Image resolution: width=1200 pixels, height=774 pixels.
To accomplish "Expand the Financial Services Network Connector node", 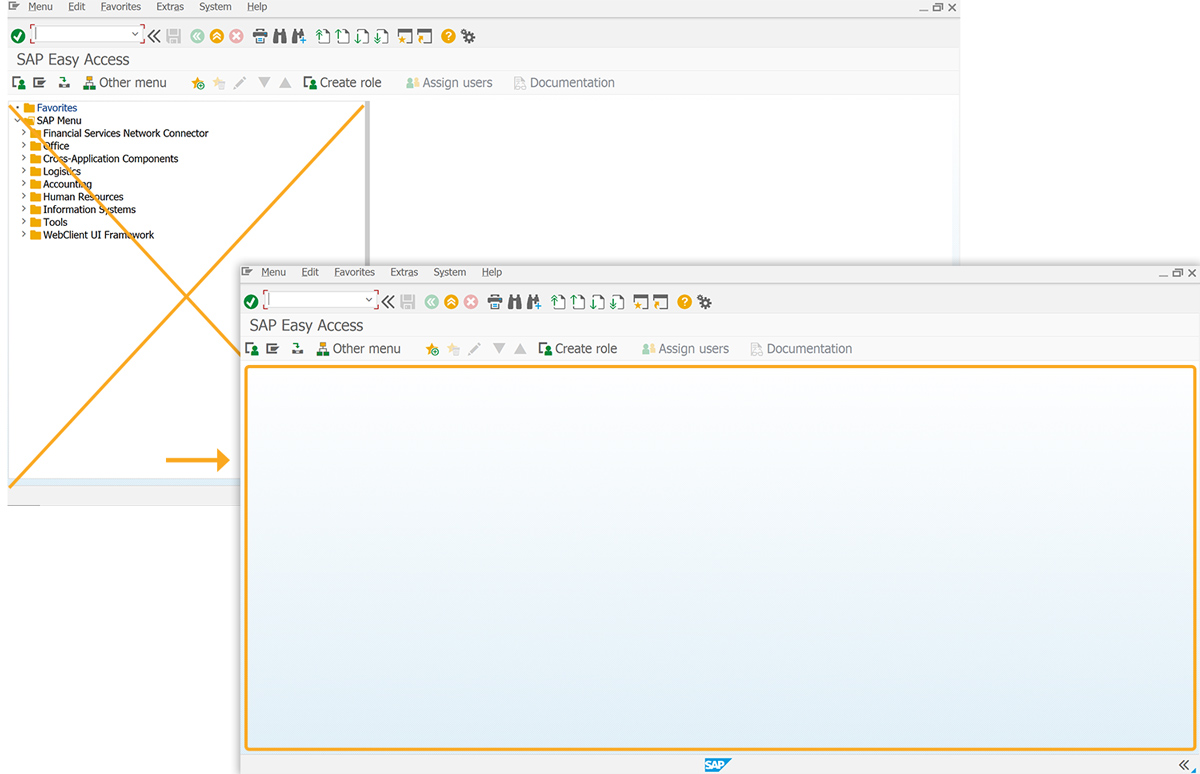I will tap(24, 133).
